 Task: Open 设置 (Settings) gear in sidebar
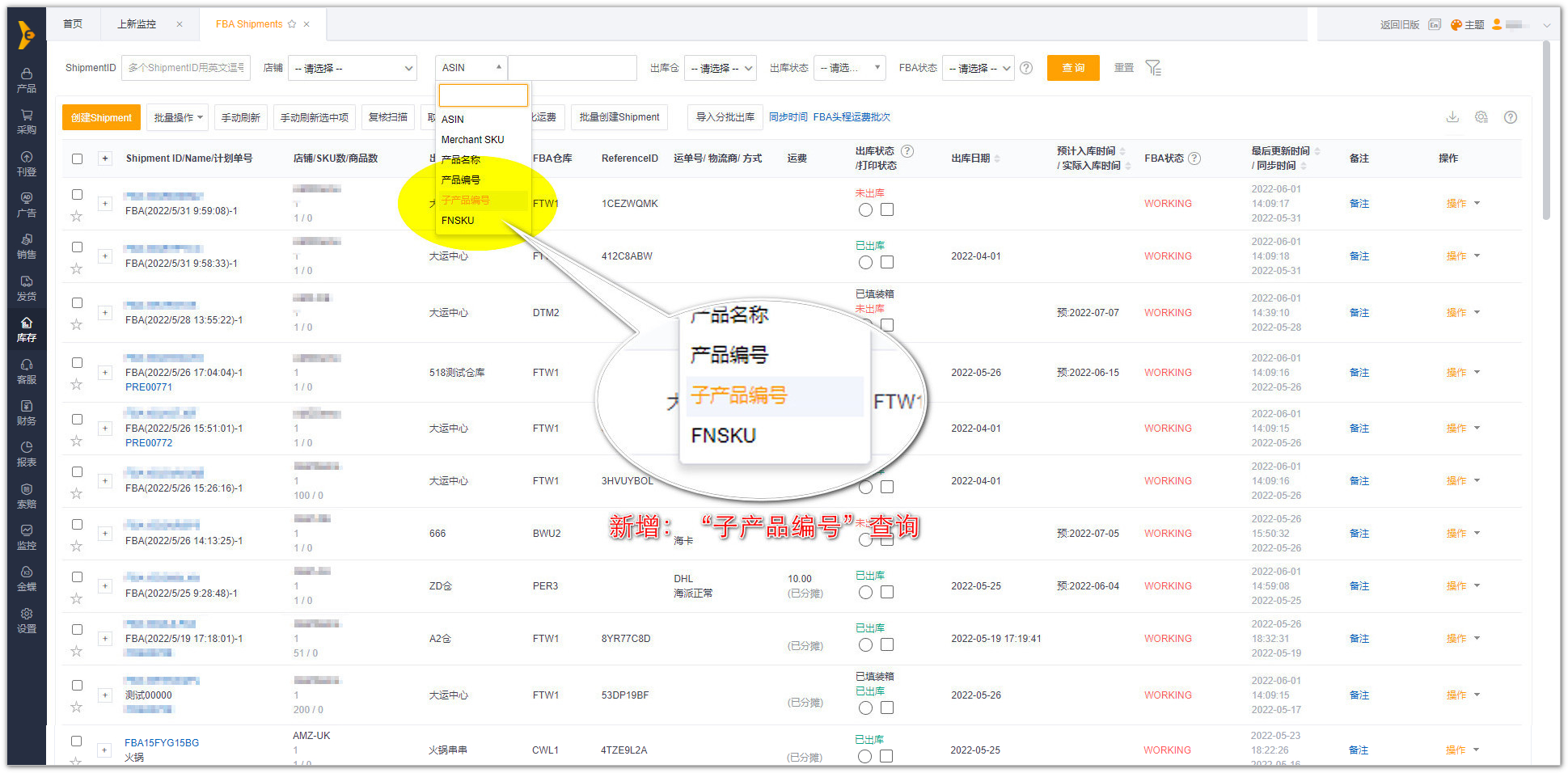click(x=27, y=620)
